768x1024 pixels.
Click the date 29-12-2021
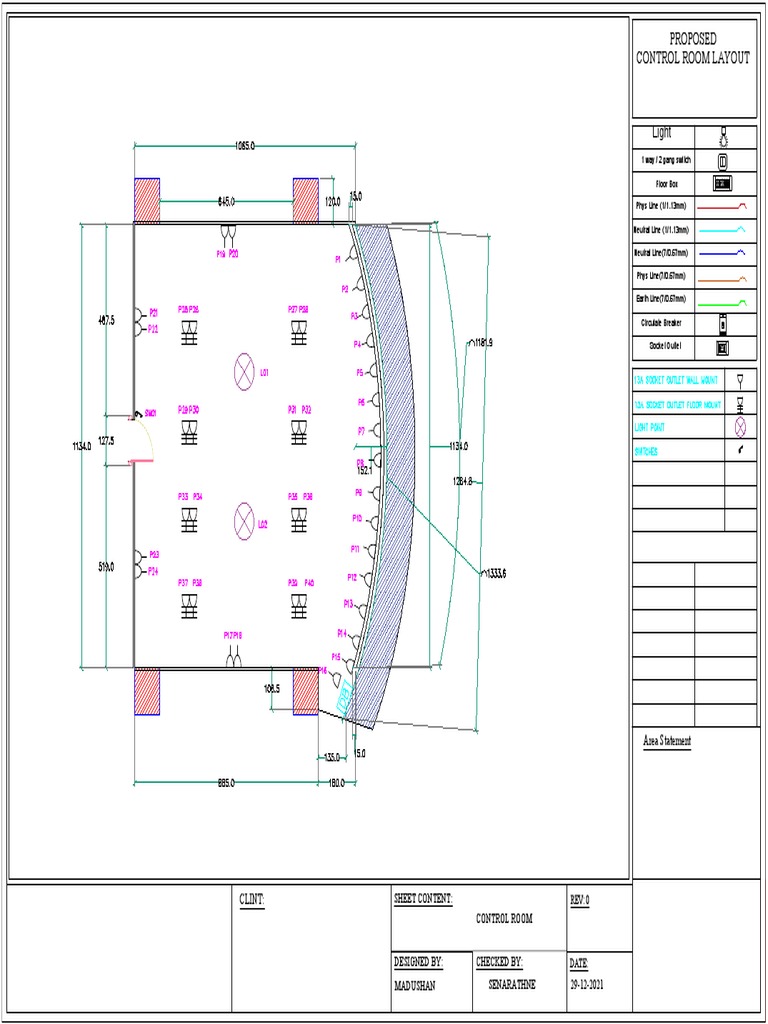[587, 985]
